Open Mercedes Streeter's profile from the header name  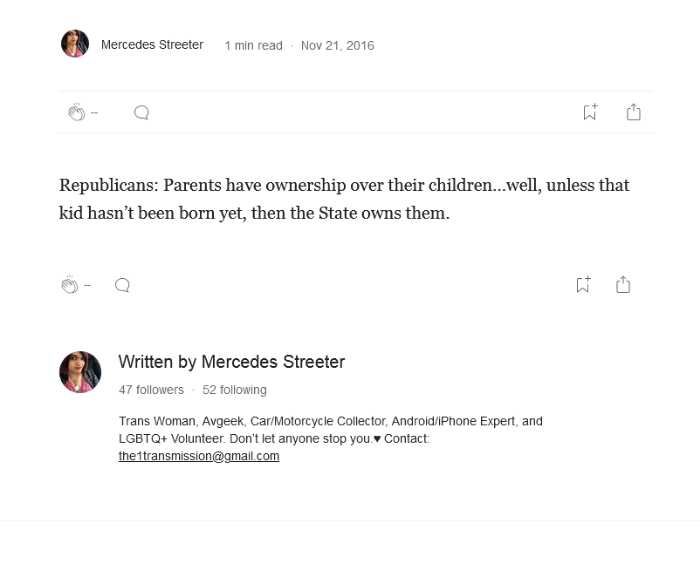[x=152, y=45]
